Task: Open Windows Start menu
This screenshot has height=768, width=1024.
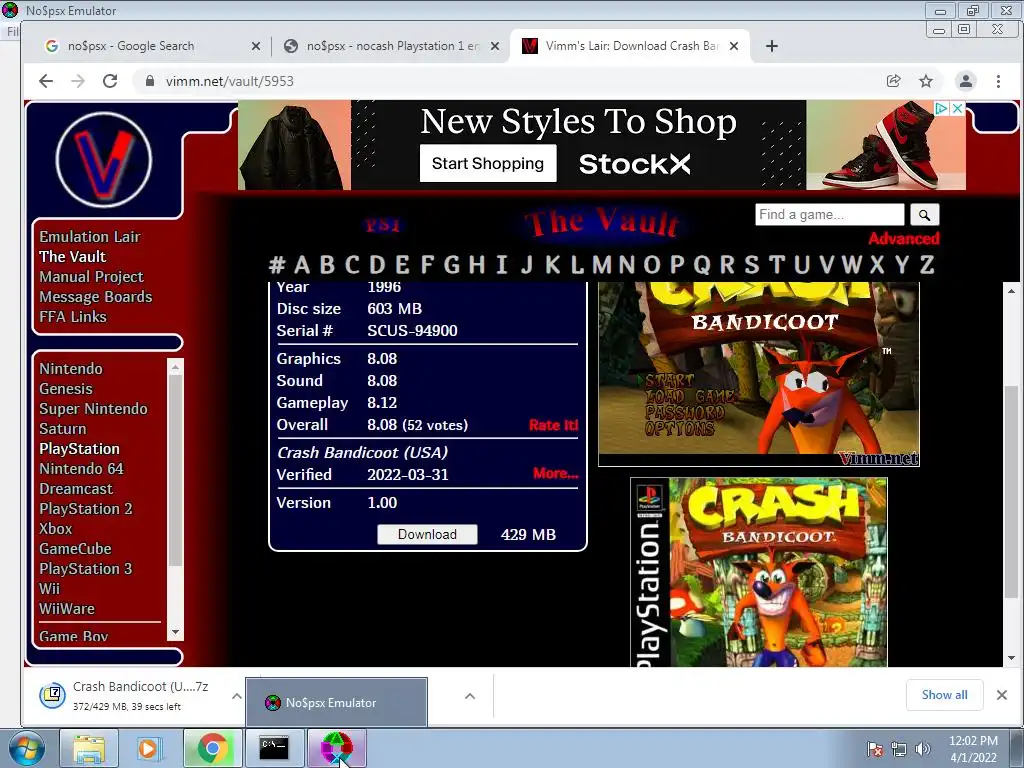Action: coord(26,748)
